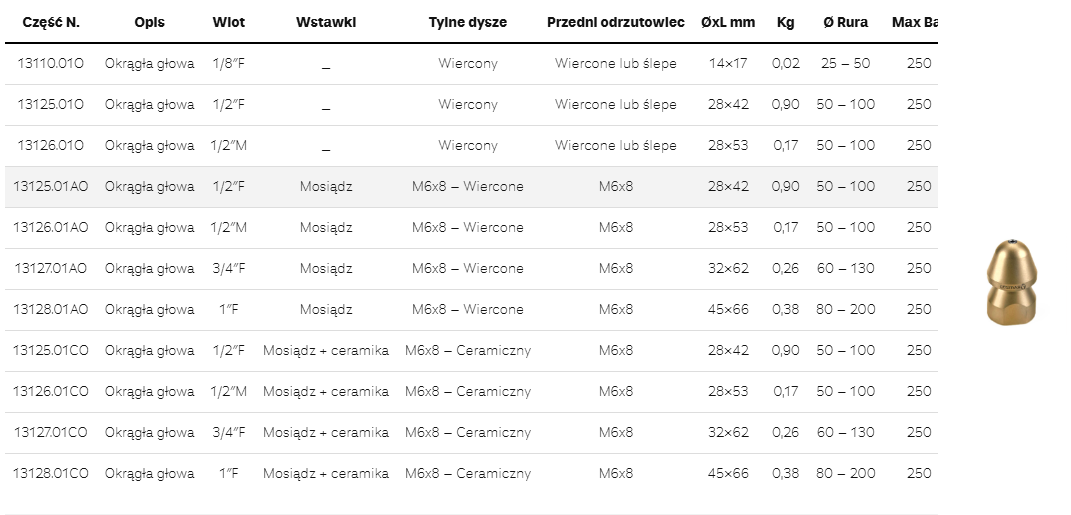Select part number 13126.01AO

pyautogui.click(x=50, y=228)
